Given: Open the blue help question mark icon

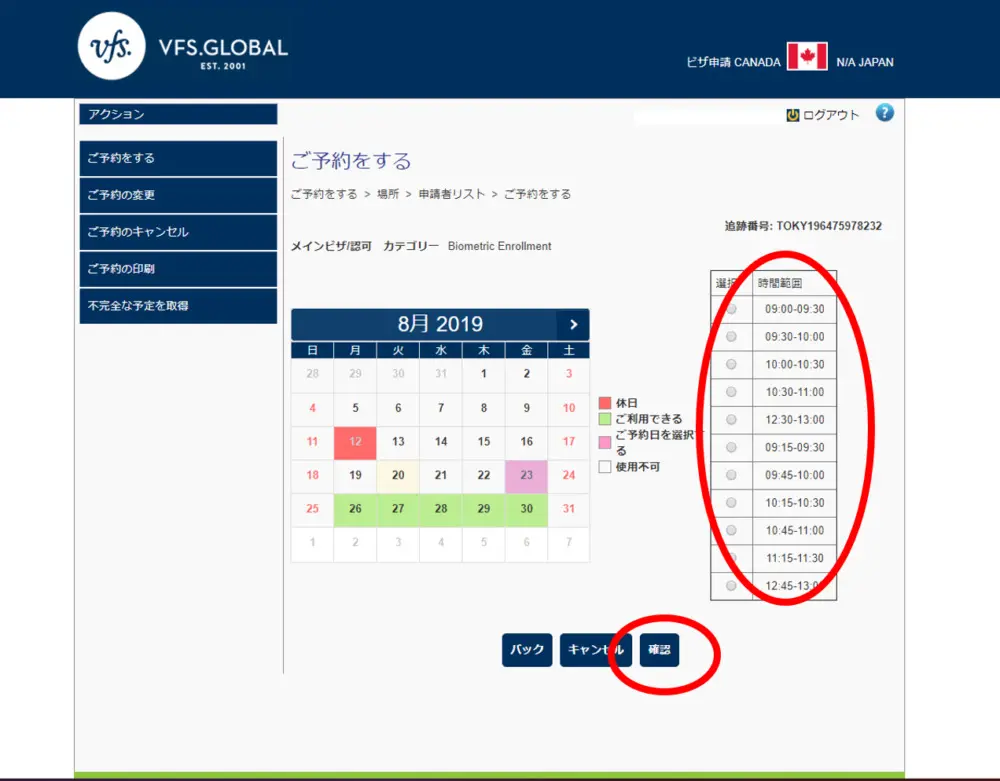Looking at the screenshot, I should tap(884, 113).
